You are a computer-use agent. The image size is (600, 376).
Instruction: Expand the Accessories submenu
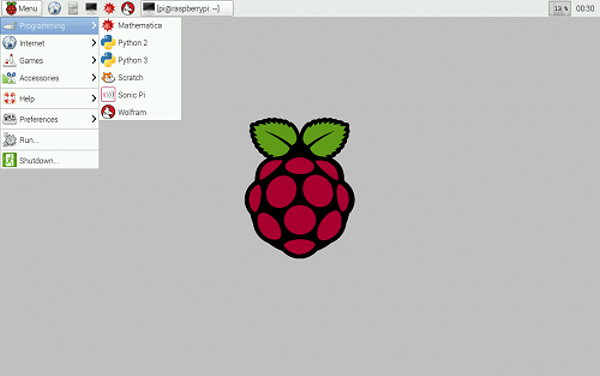click(49, 78)
